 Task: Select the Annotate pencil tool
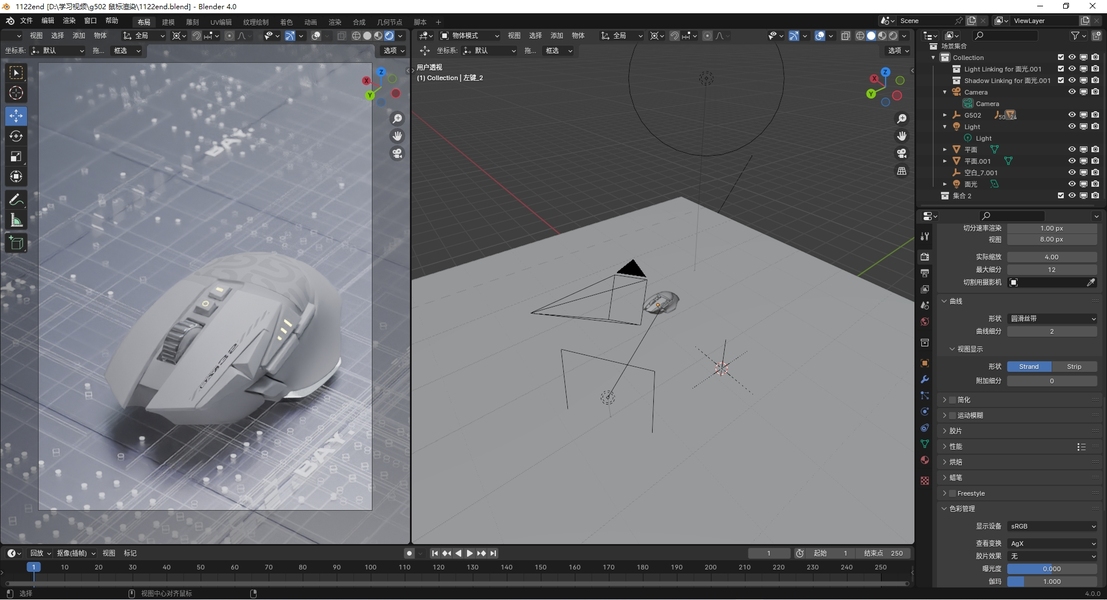pyautogui.click(x=16, y=200)
